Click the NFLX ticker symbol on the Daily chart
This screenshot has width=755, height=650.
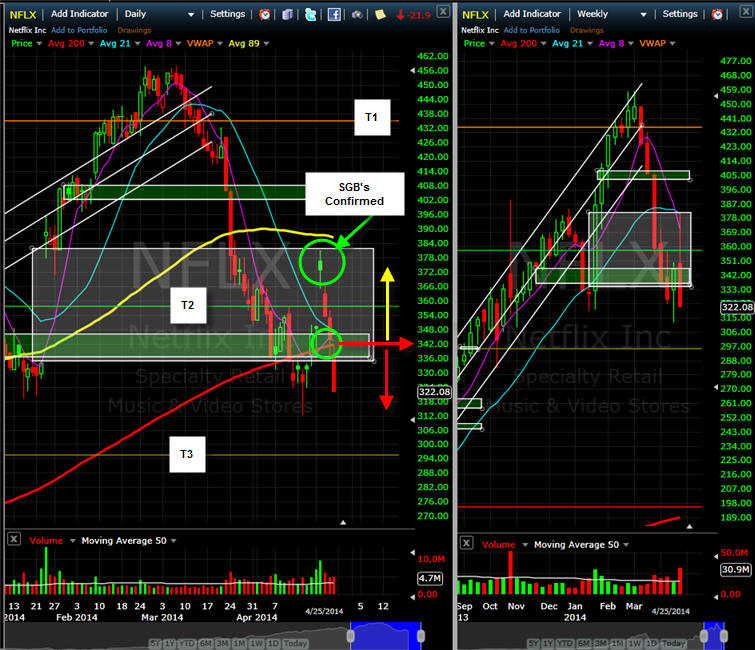[x=23, y=14]
